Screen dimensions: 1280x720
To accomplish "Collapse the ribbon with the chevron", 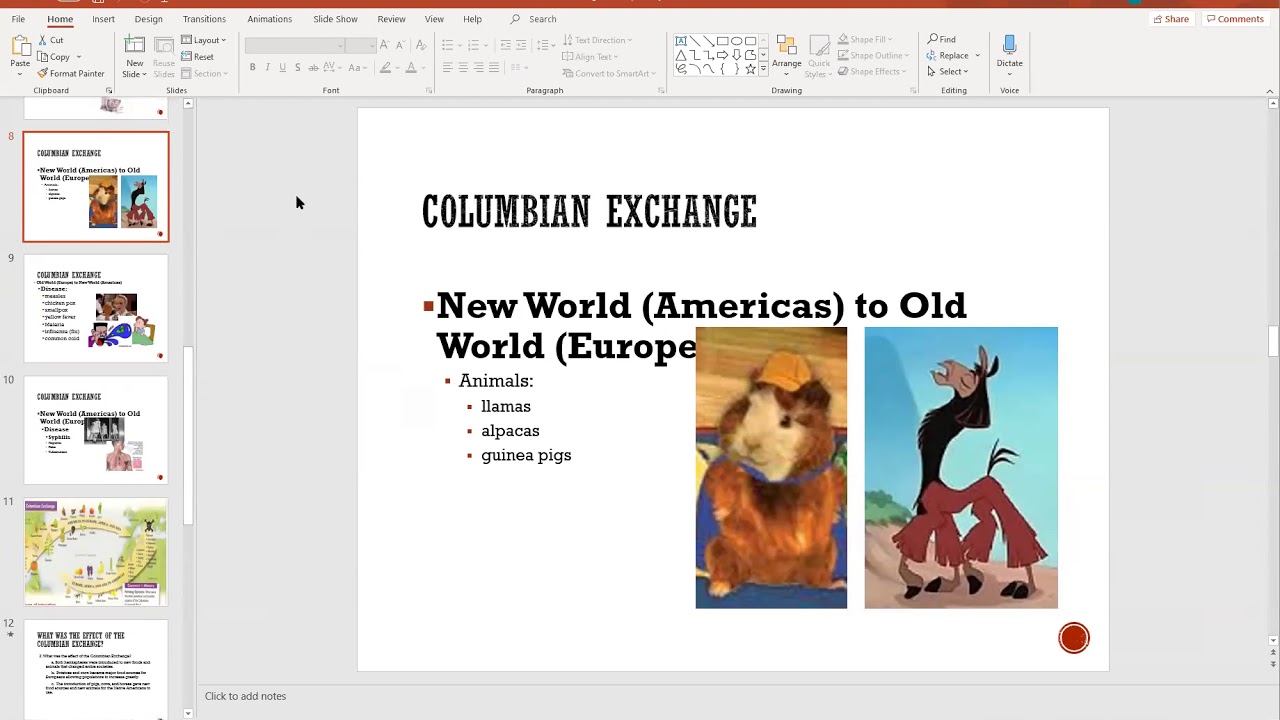I will [x=1270, y=91].
